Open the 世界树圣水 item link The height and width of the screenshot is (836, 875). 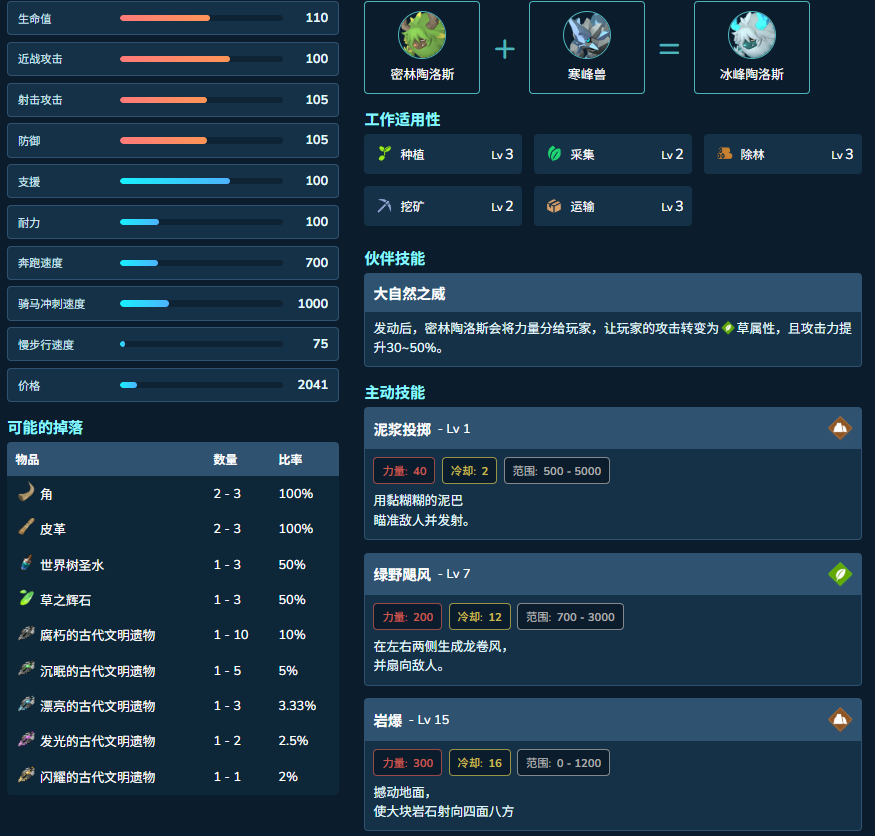(72, 565)
